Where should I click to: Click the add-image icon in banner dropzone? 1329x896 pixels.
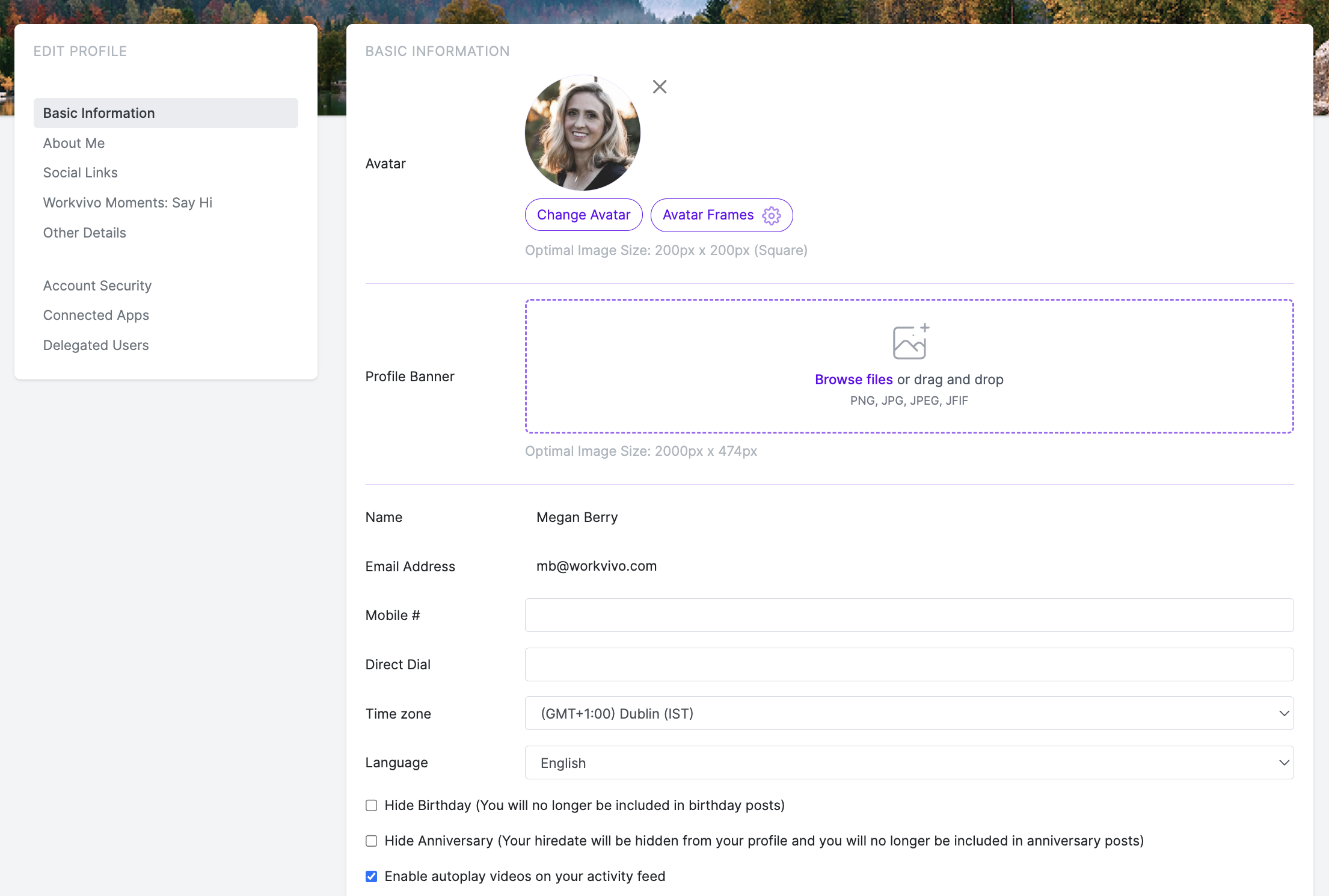click(x=910, y=342)
